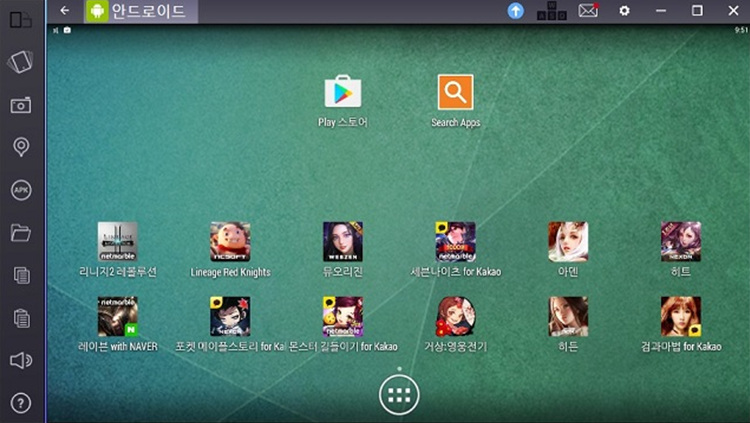Launch Lineage Red Knights
The image size is (750, 423).
pyautogui.click(x=230, y=242)
